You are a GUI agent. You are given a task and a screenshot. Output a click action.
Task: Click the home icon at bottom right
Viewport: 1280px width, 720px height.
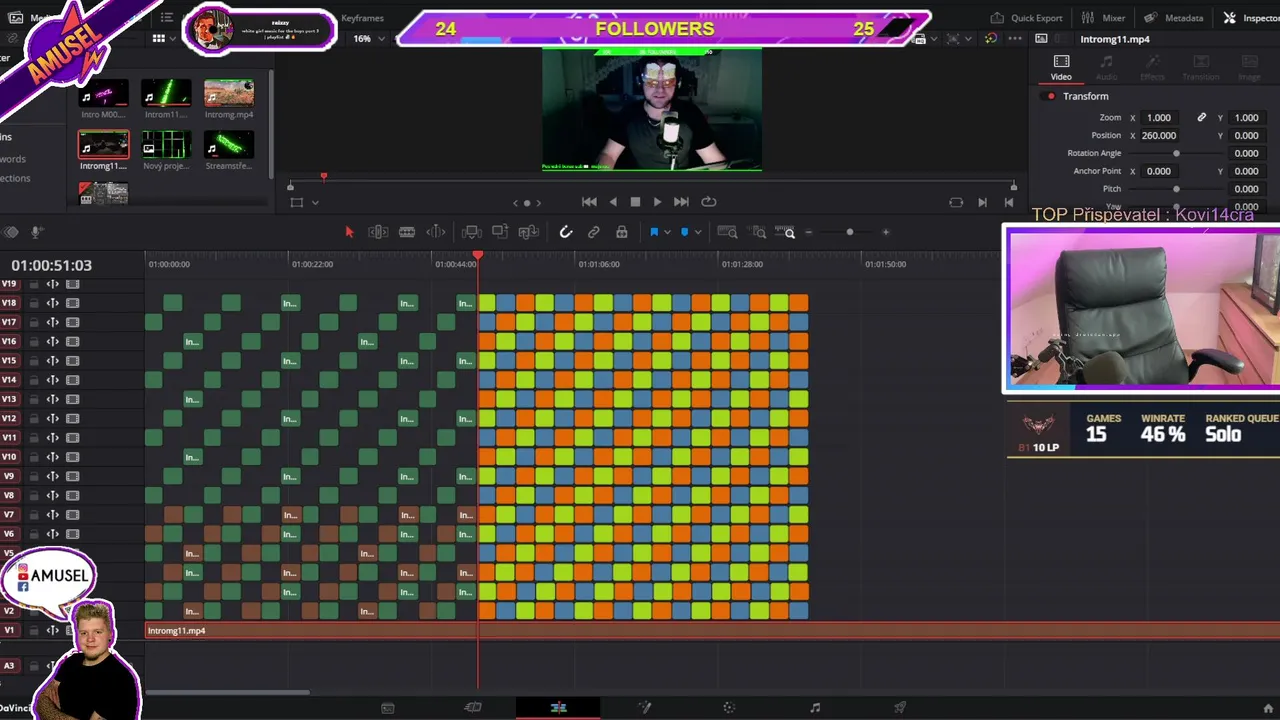coord(1268,708)
